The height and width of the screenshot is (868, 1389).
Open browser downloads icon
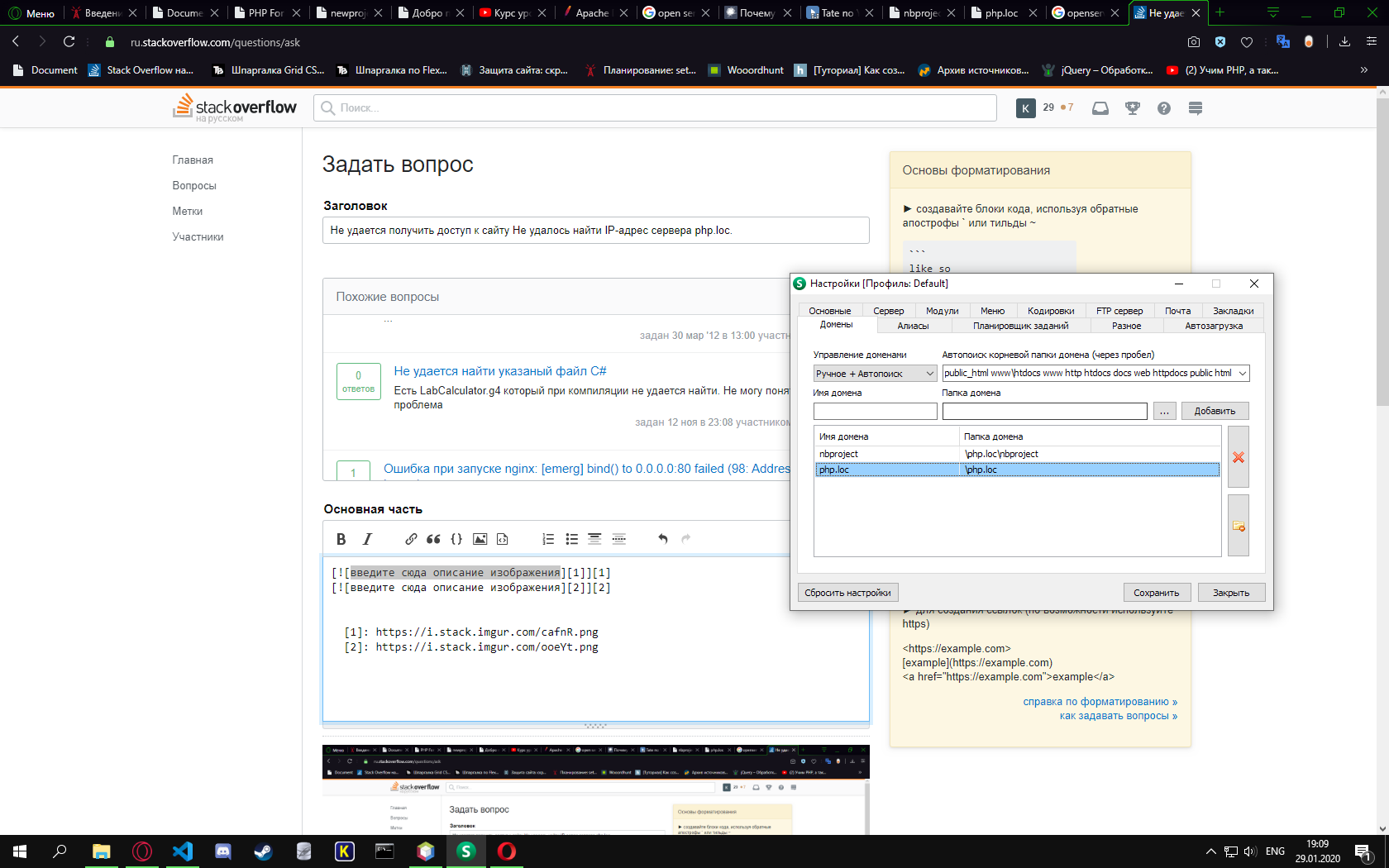click(x=1344, y=42)
